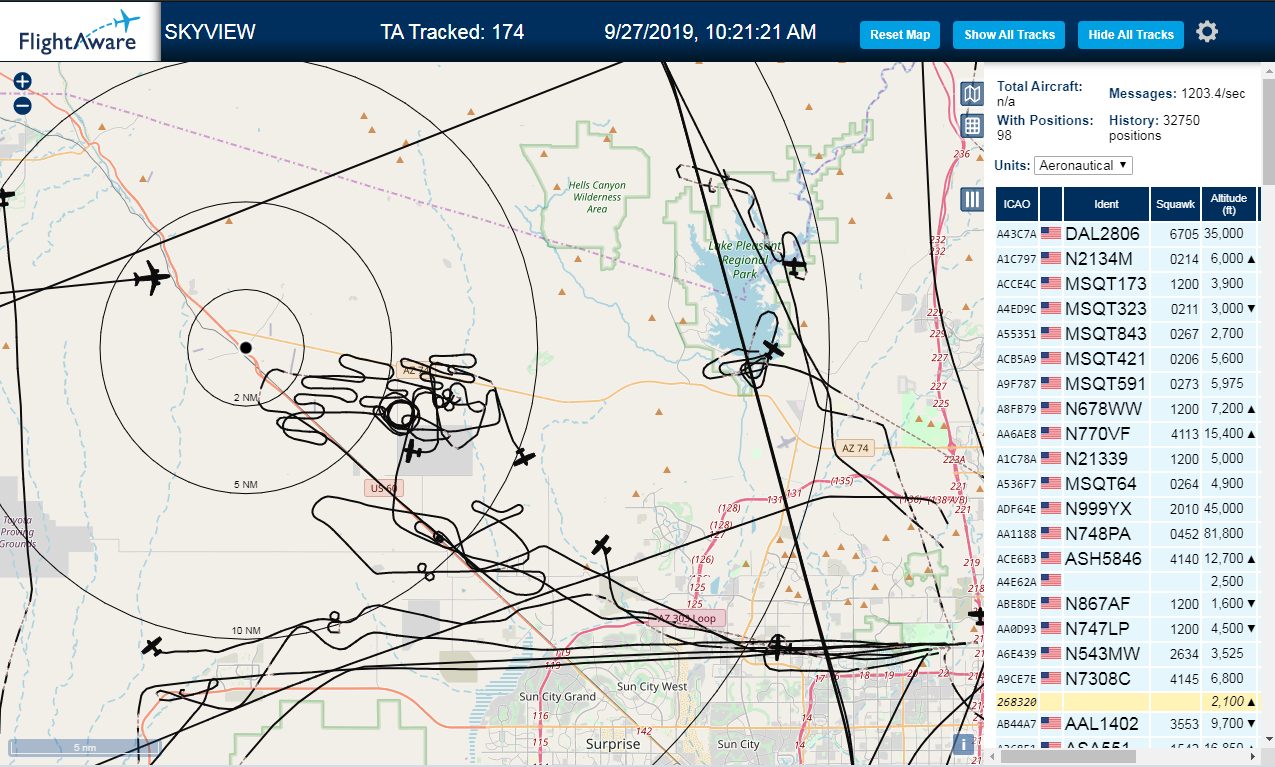Click the Show All Tracks button
This screenshot has height=767, width=1275.
point(1009,34)
